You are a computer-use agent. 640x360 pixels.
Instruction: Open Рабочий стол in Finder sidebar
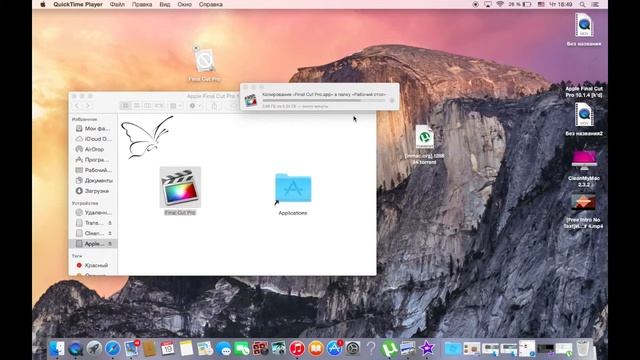pos(93,170)
